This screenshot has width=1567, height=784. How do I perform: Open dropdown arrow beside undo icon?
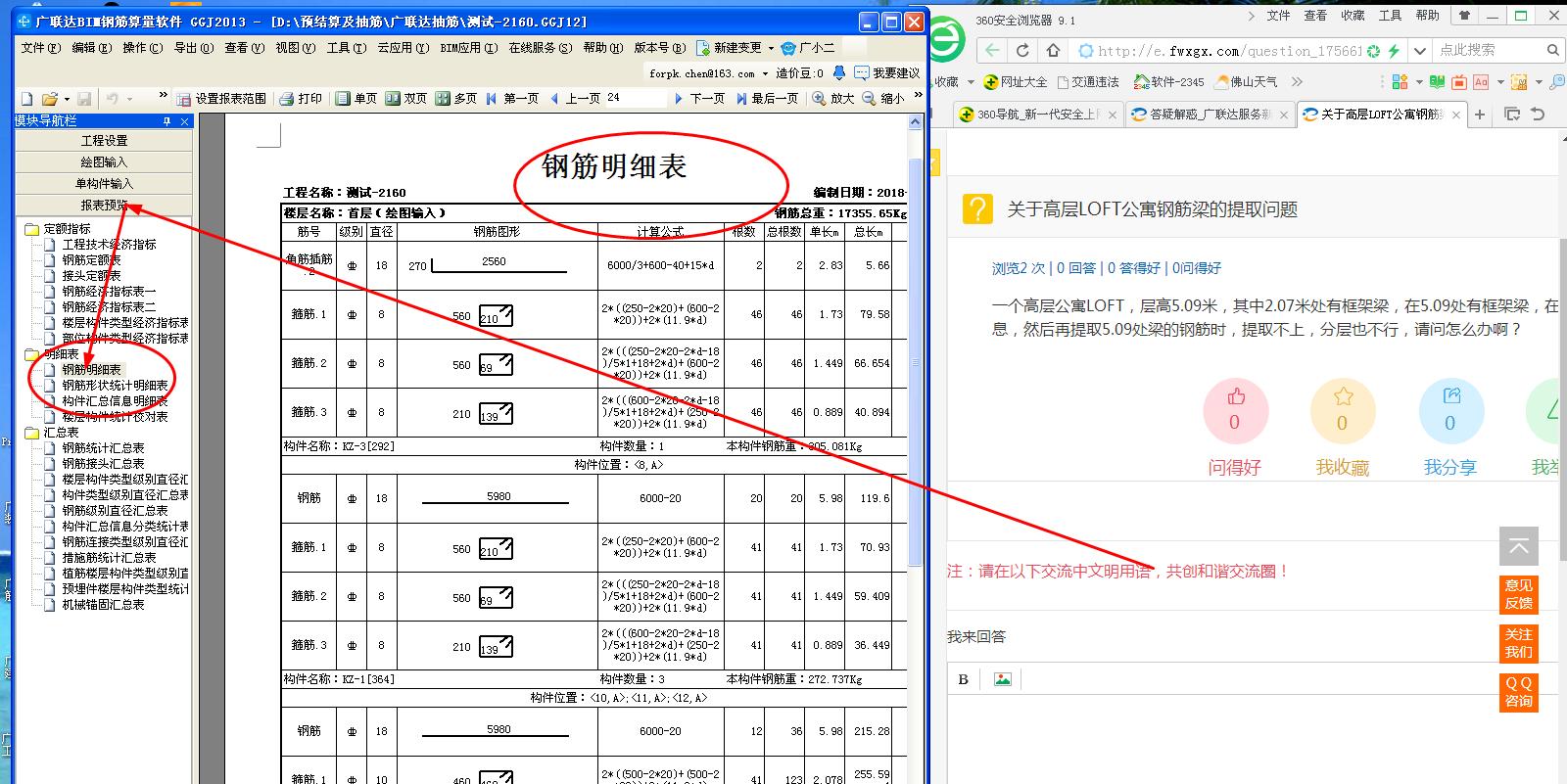click(x=130, y=99)
